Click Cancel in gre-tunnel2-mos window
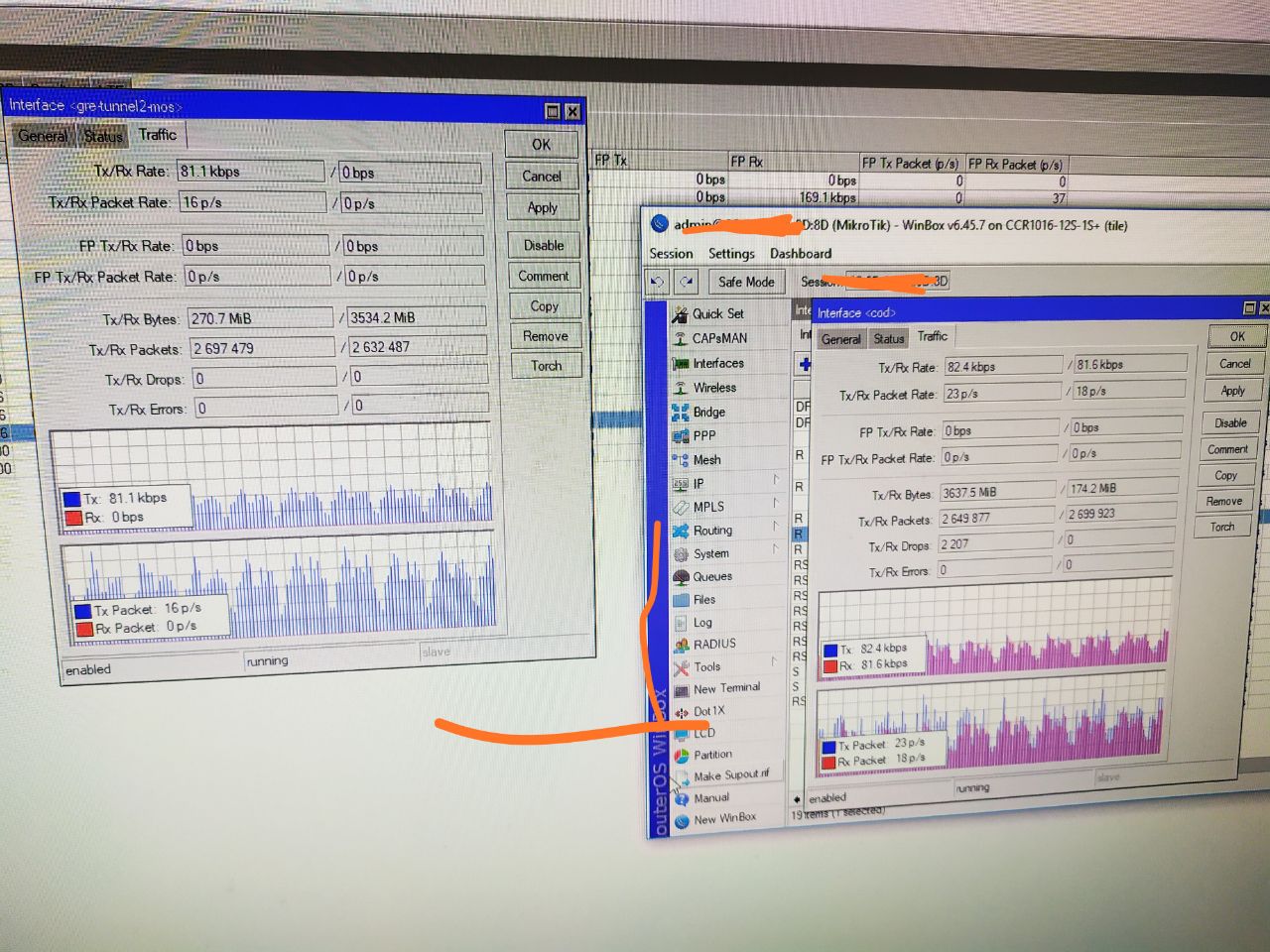Screen dimensions: 1270x952 pos(542,177)
